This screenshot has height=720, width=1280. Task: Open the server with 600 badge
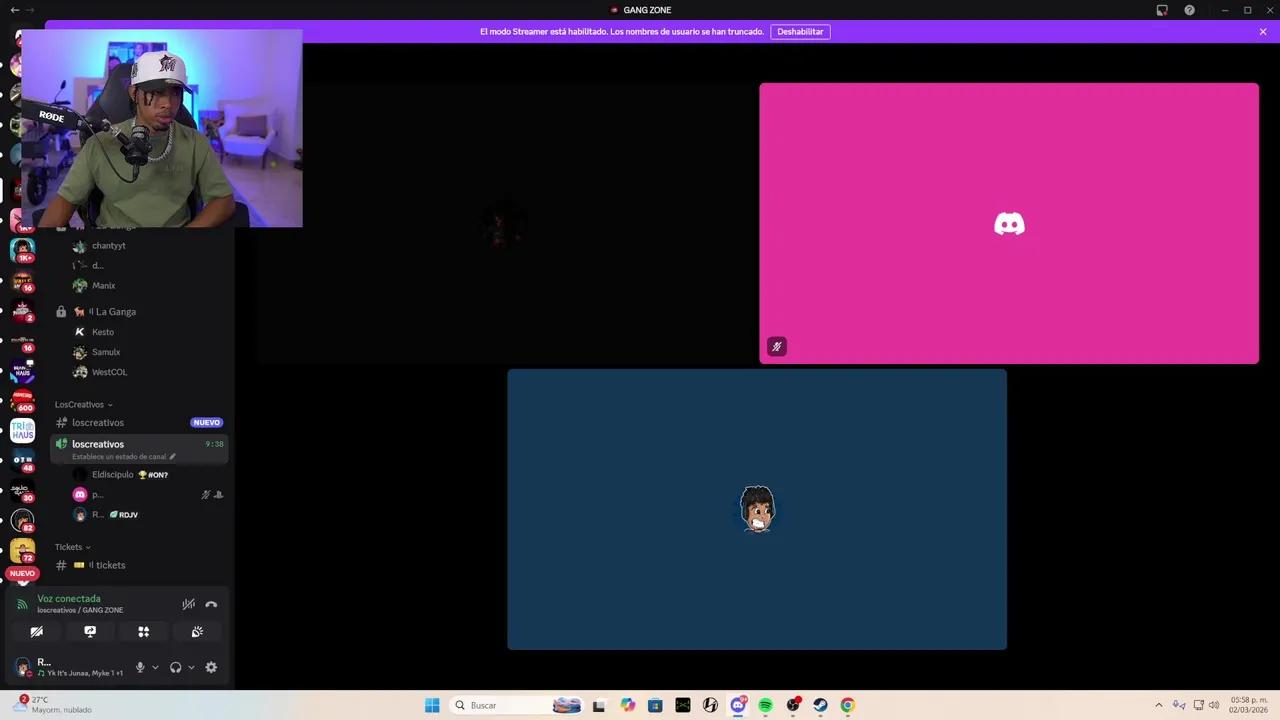point(22,400)
